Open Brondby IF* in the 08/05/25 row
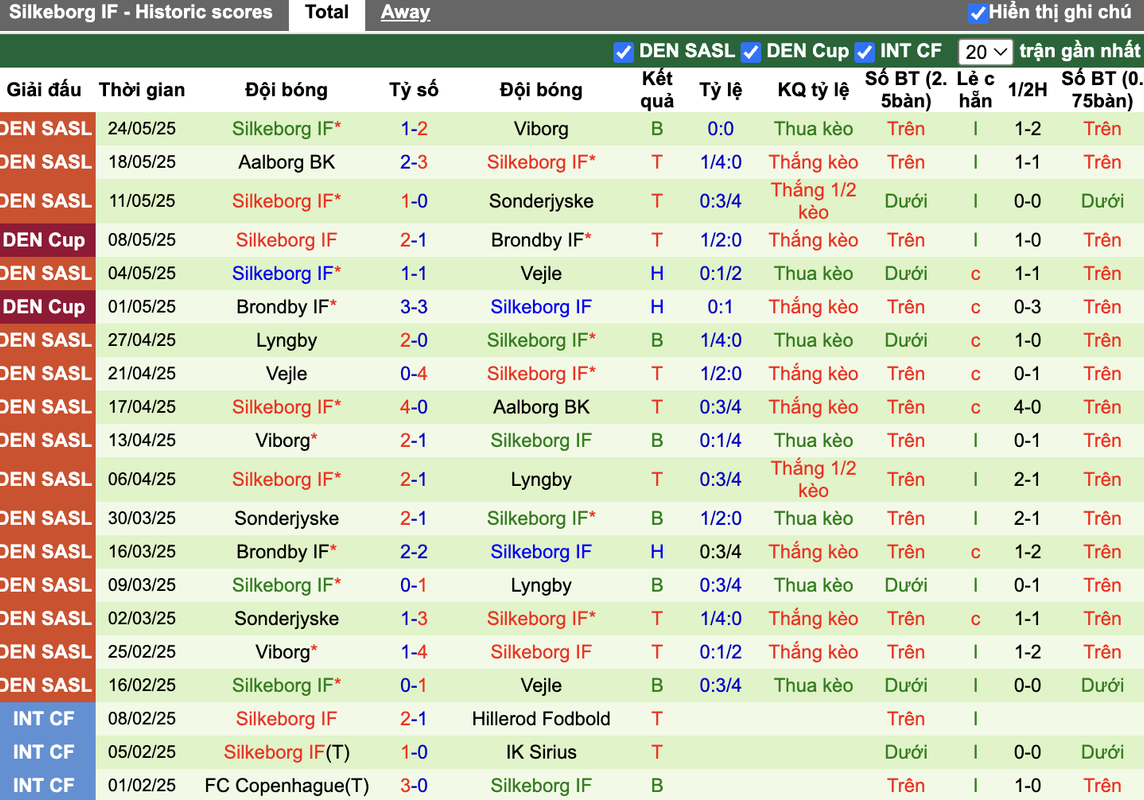Viewport: 1144px width, 800px height. (541, 240)
